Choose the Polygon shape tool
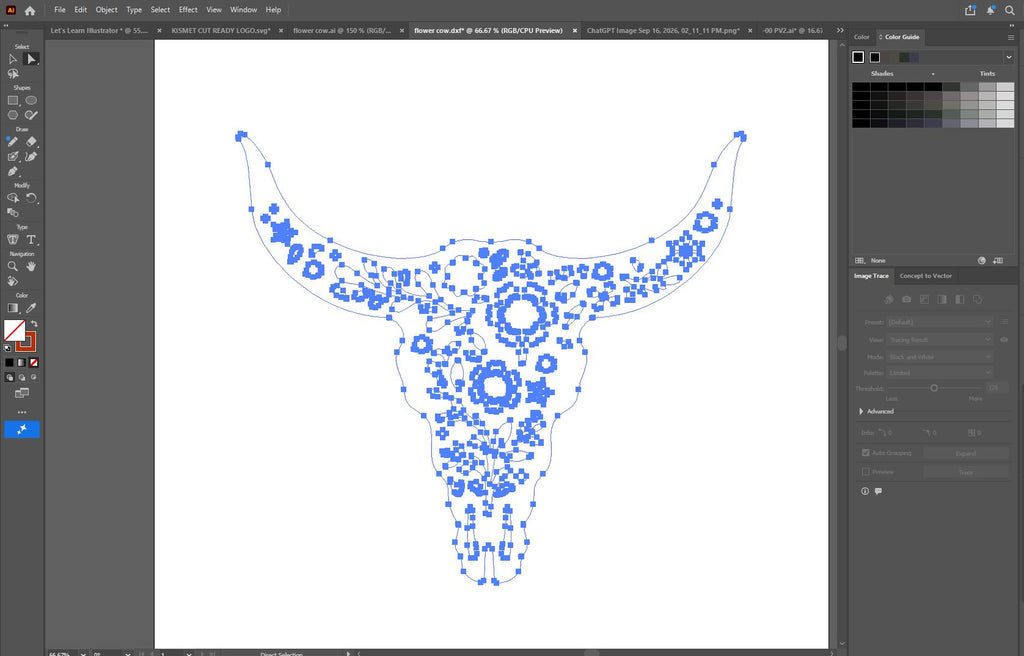This screenshot has width=1024, height=656. click(12, 115)
